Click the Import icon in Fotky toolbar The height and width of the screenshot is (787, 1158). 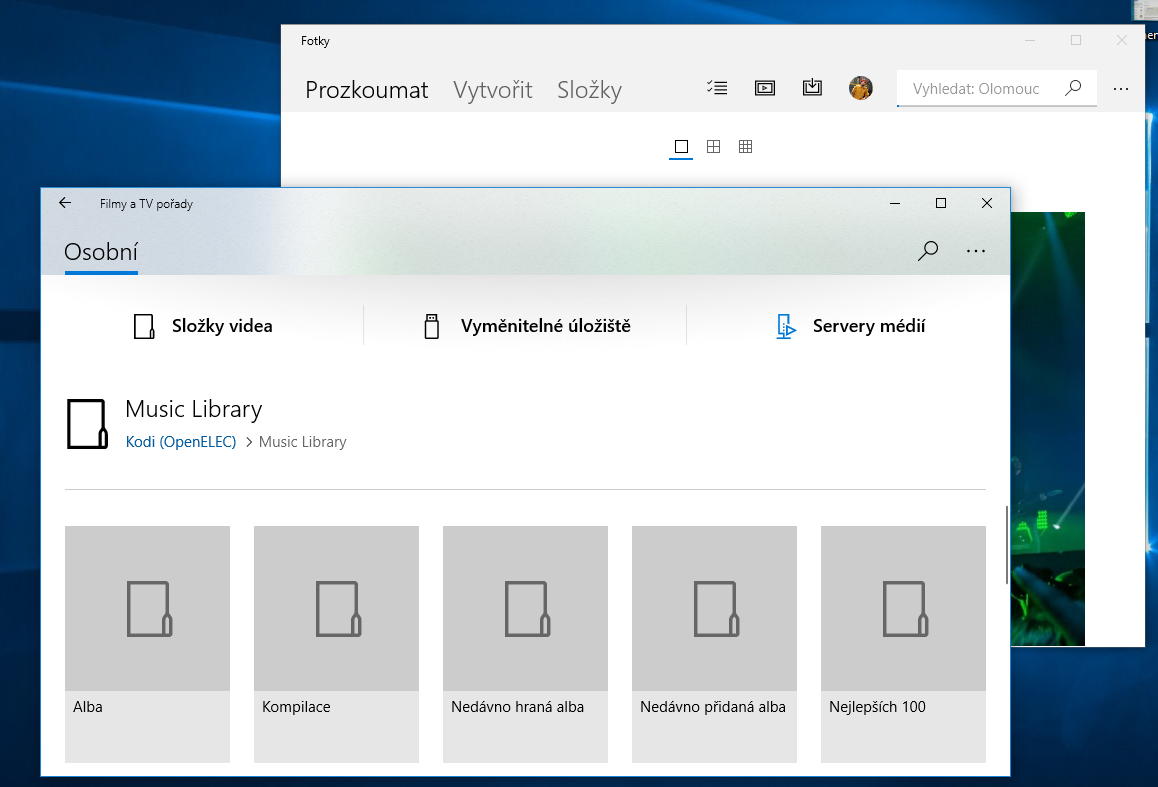[x=812, y=88]
